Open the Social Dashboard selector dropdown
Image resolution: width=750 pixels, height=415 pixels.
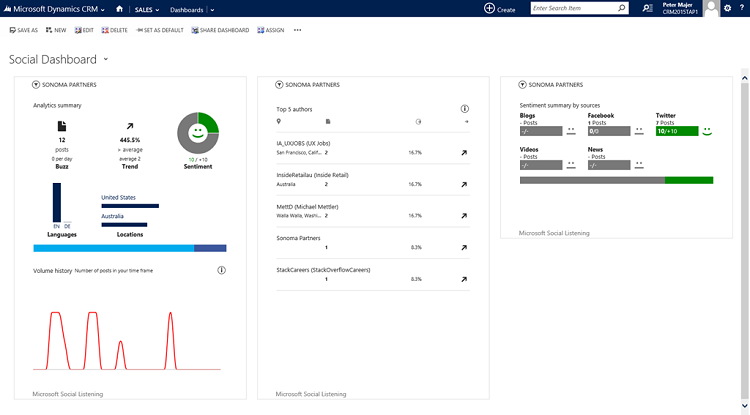pyautogui.click(x=106, y=59)
